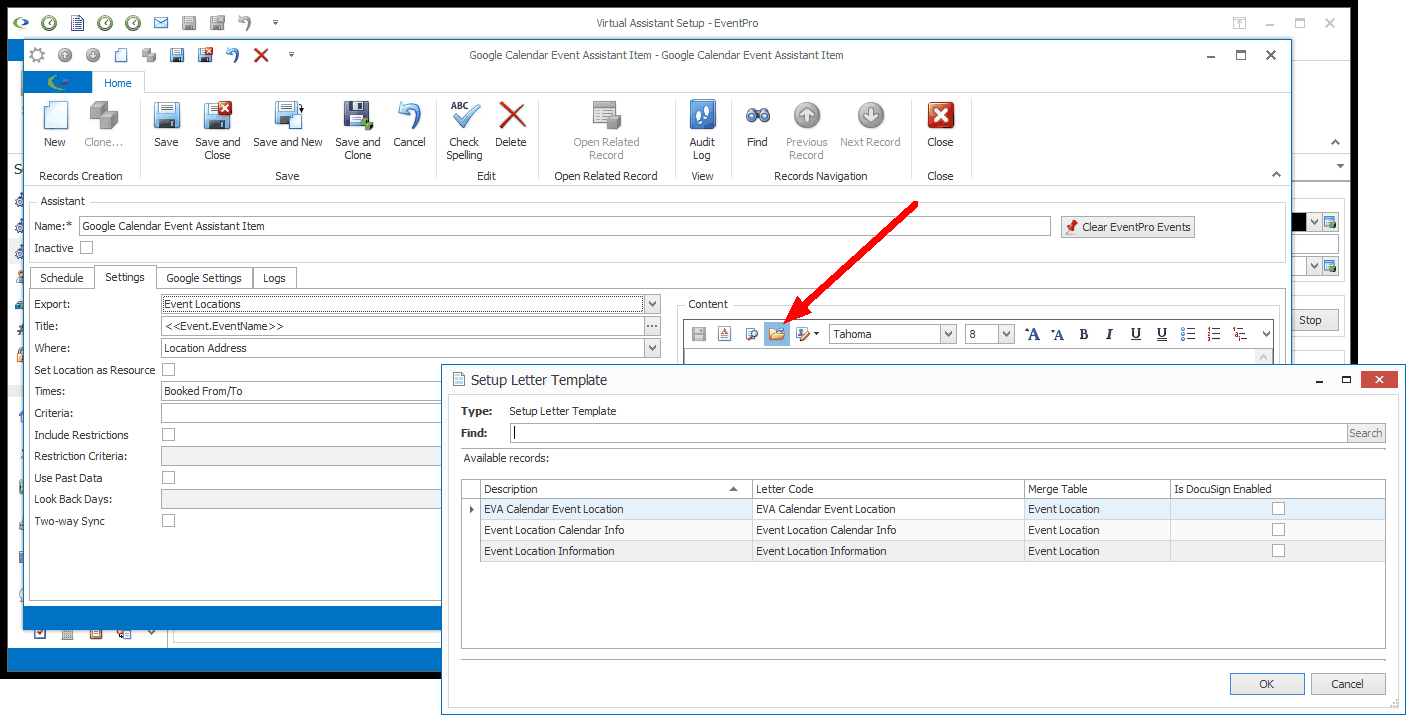Click the red X in quick access toolbar
The height and width of the screenshot is (715, 1406).
(x=261, y=56)
